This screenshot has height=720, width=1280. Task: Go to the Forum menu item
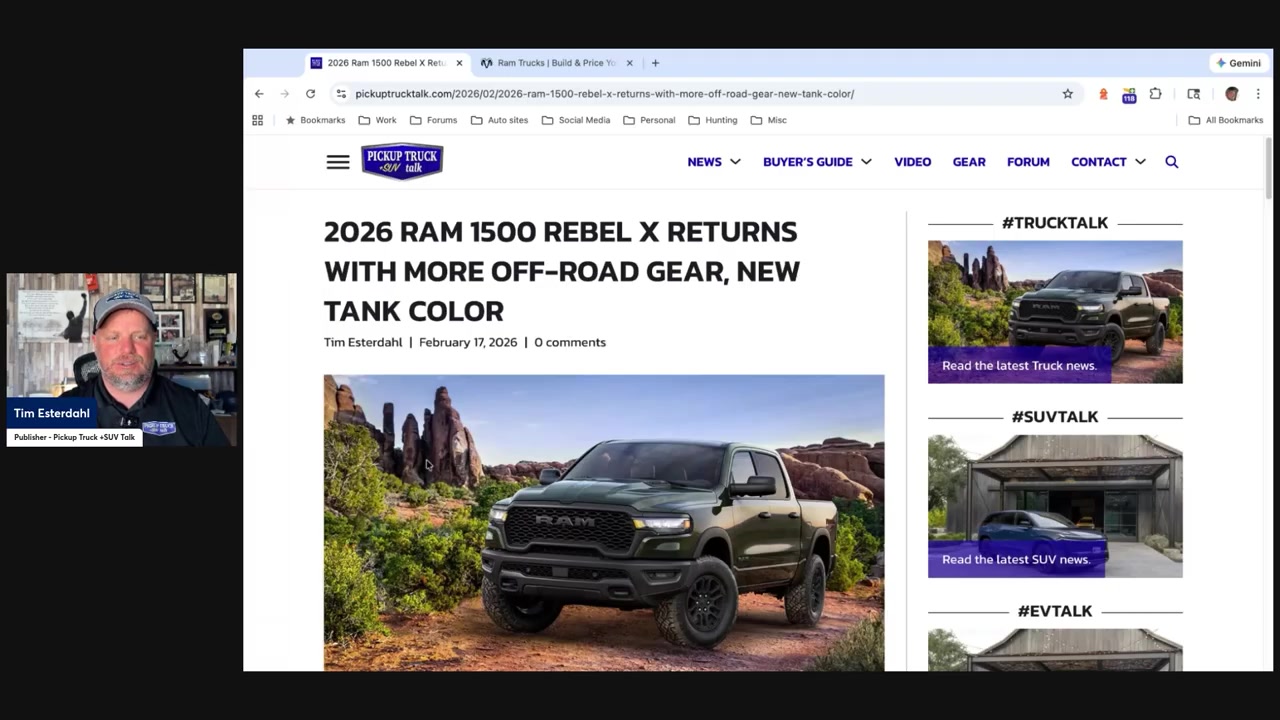click(1028, 162)
